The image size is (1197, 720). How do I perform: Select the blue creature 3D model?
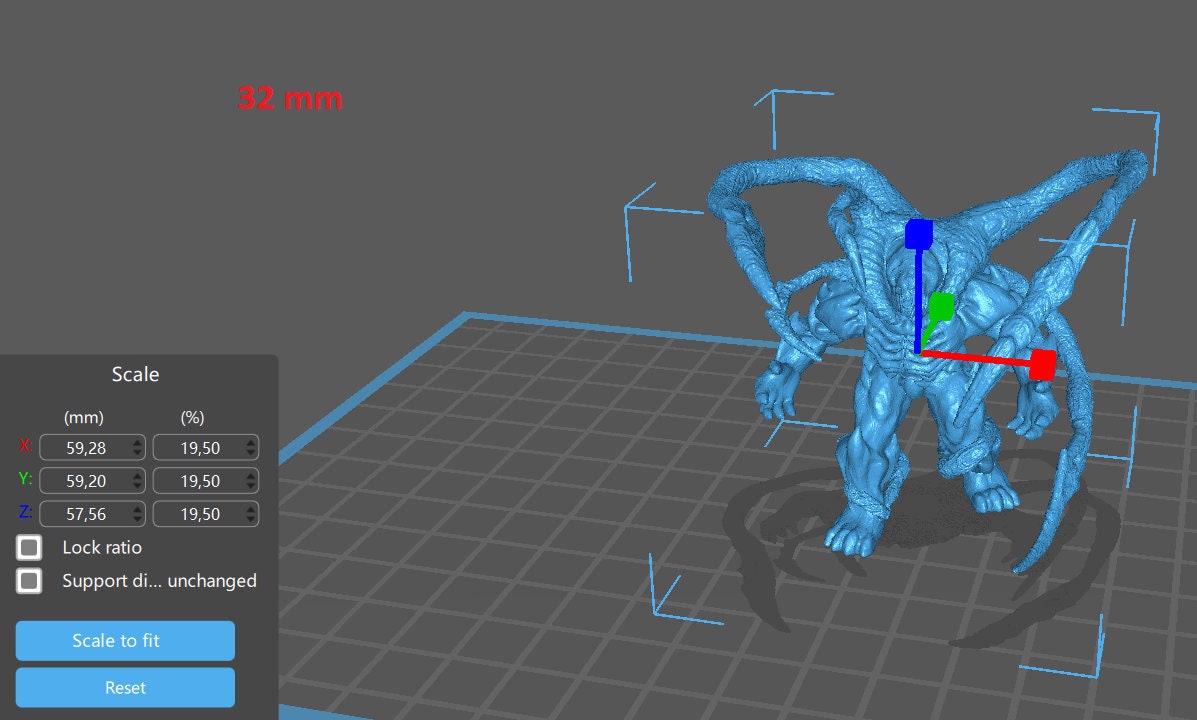click(880, 430)
